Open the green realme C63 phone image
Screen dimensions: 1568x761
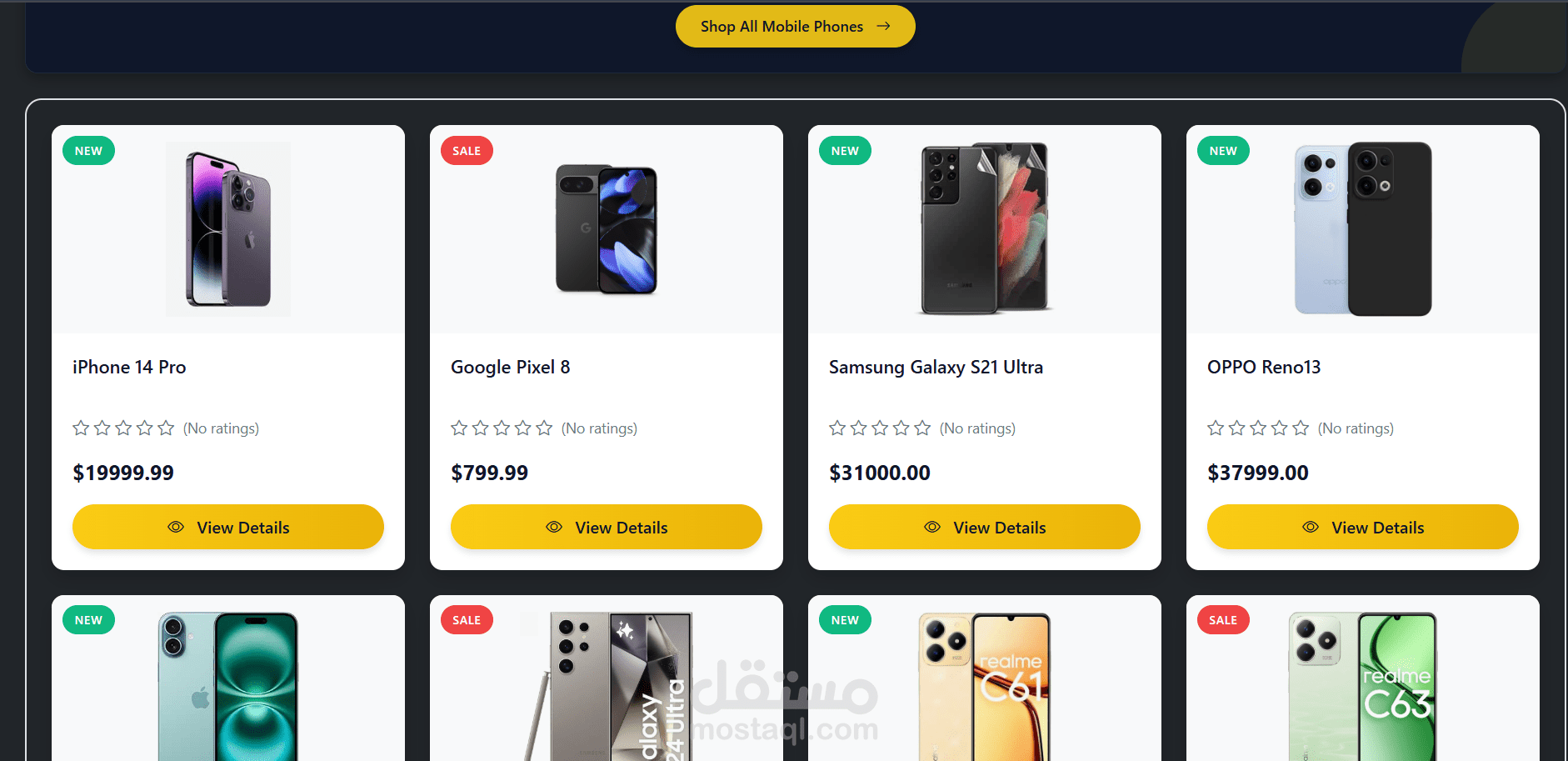1363,687
